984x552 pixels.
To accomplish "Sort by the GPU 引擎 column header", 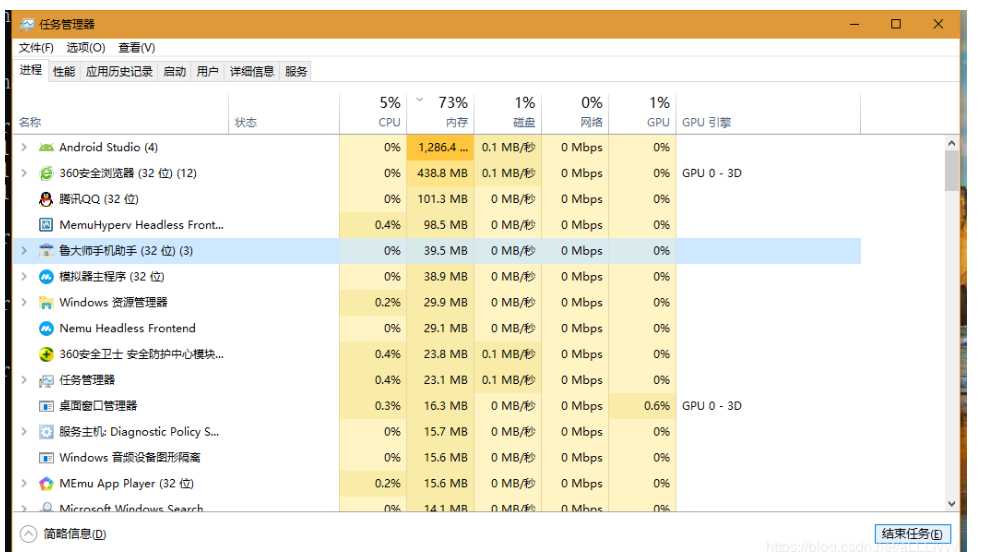I will pyautogui.click(x=768, y=113).
